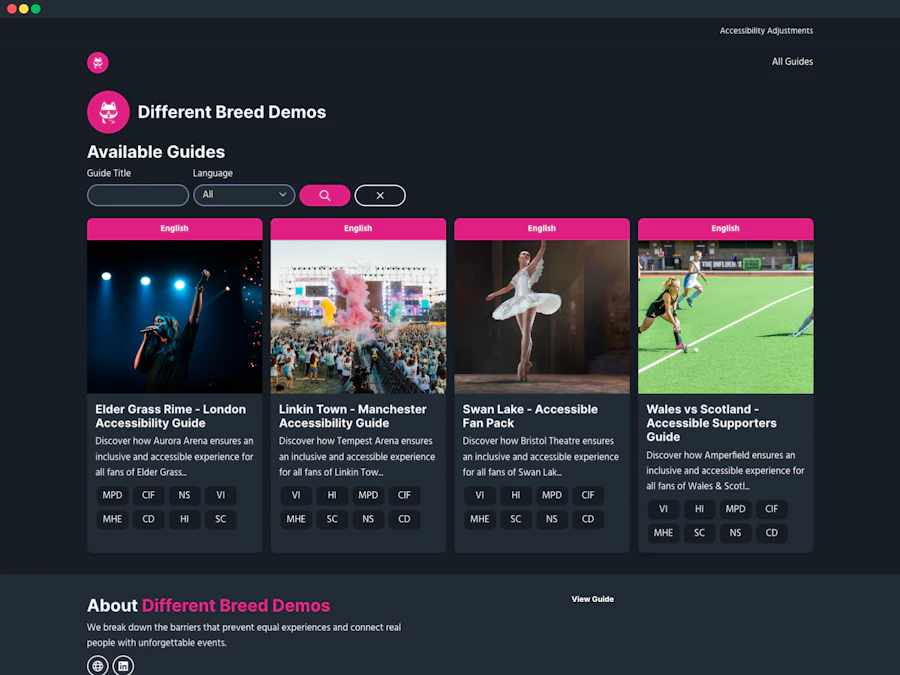Image resolution: width=900 pixels, height=675 pixels.
Task: Click MHE tag on Elder Grass Rime card
Action: 112,519
